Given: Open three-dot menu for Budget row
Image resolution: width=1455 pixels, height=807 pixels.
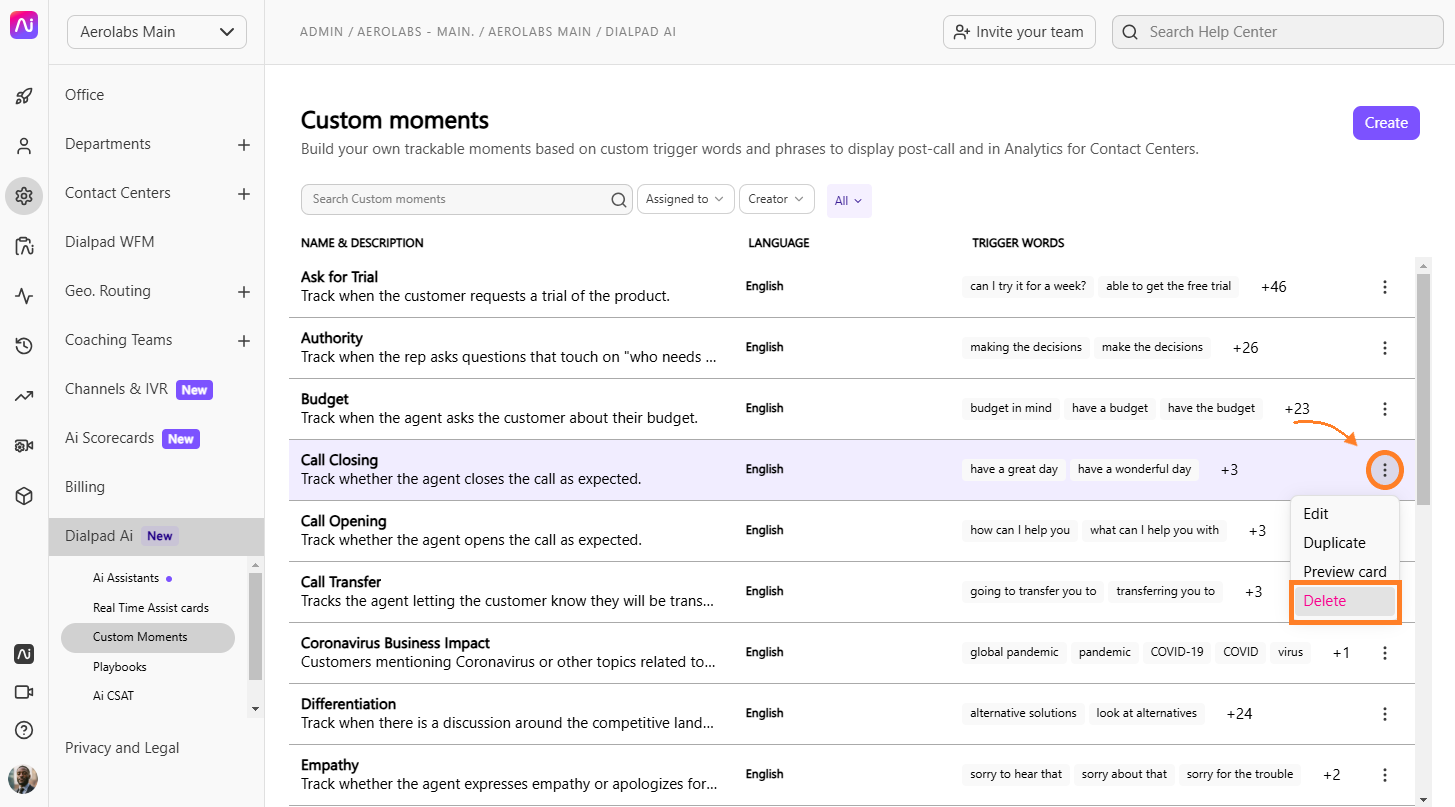Looking at the screenshot, I should click(x=1385, y=409).
